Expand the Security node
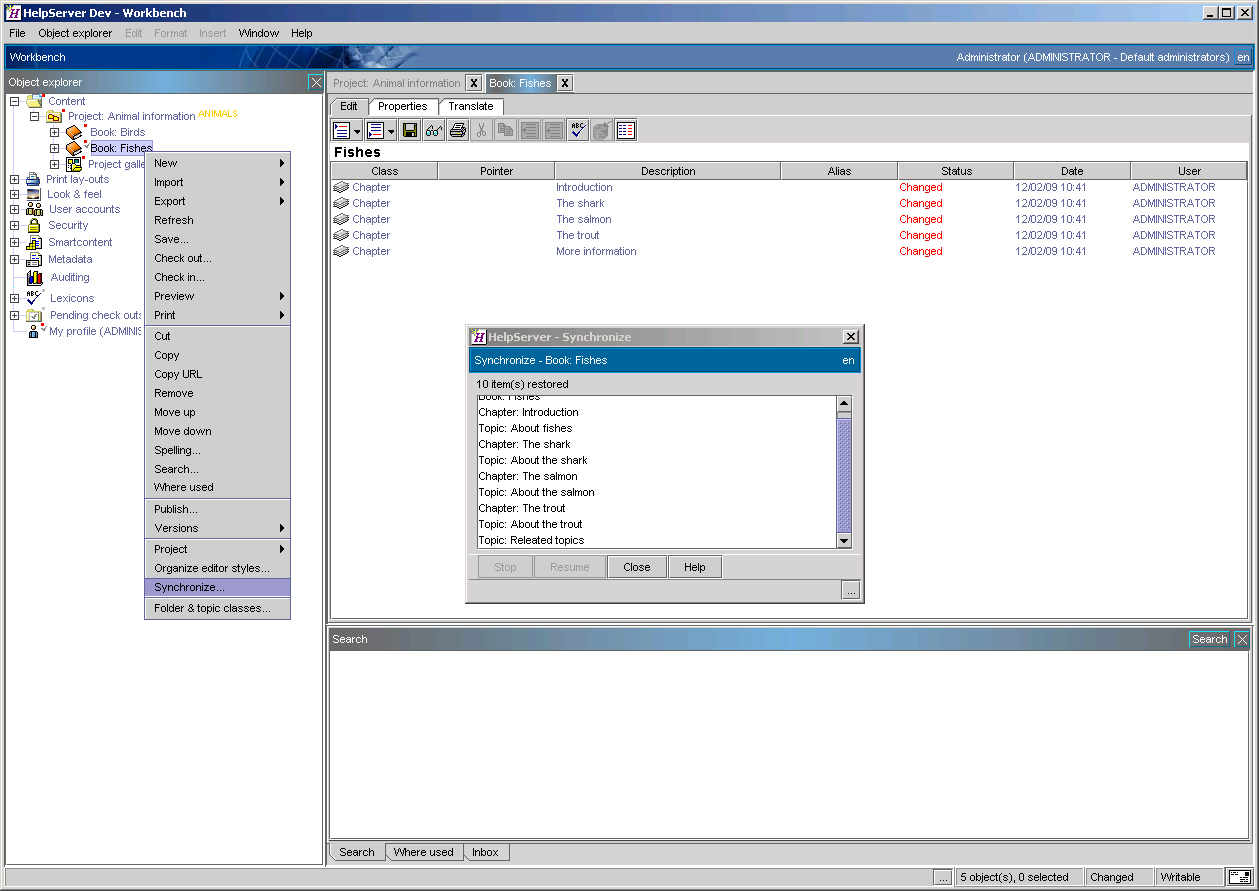 [15, 226]
